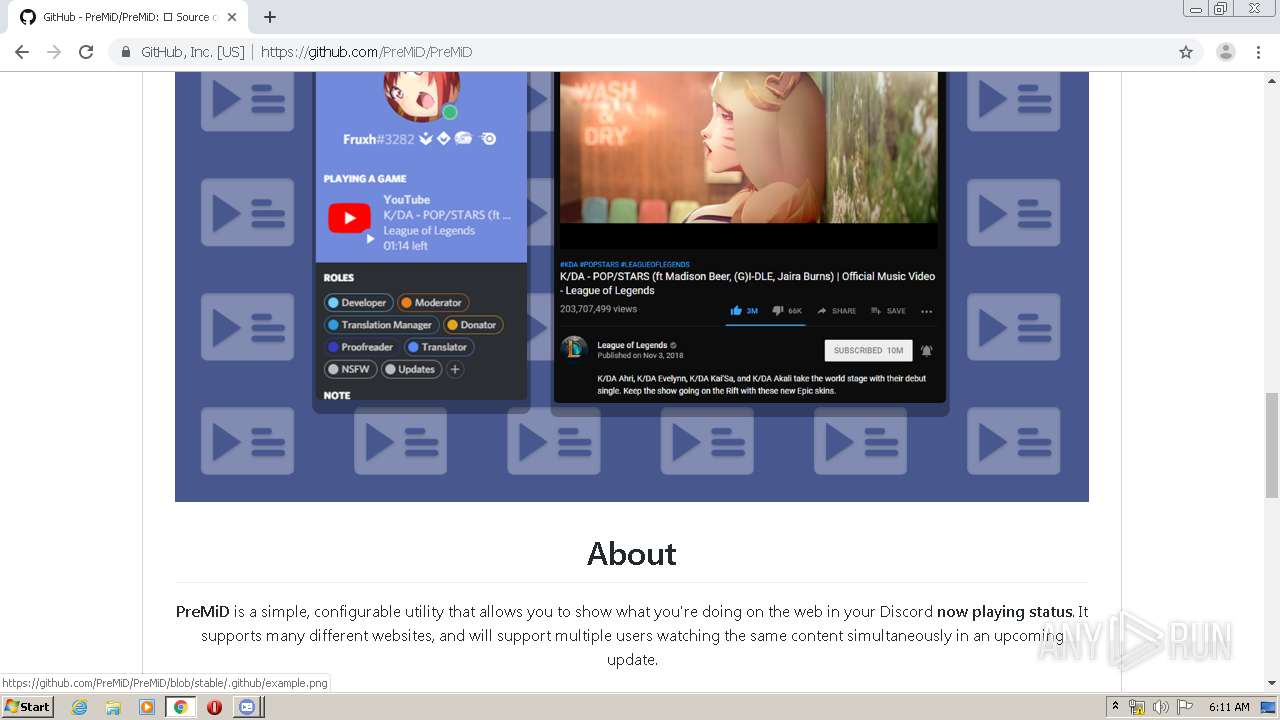Screen dimensions: 1280x720
Task: Show hidden system tray icons
Action: click(x=1116, y=707)
